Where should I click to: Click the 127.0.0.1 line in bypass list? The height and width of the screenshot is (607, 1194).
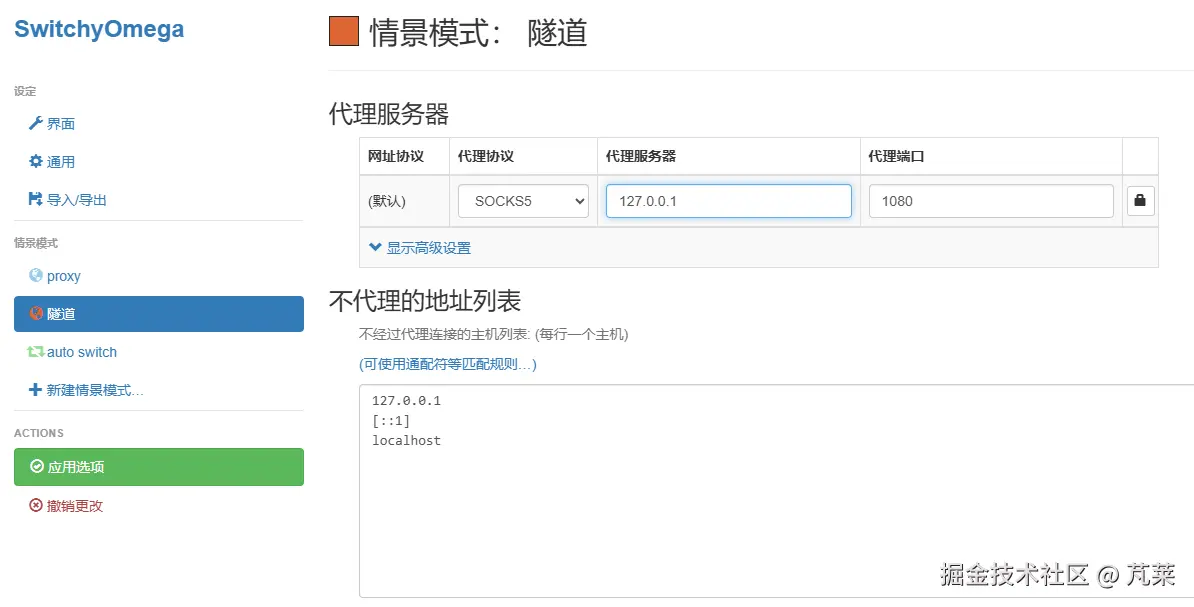point(406,401)
